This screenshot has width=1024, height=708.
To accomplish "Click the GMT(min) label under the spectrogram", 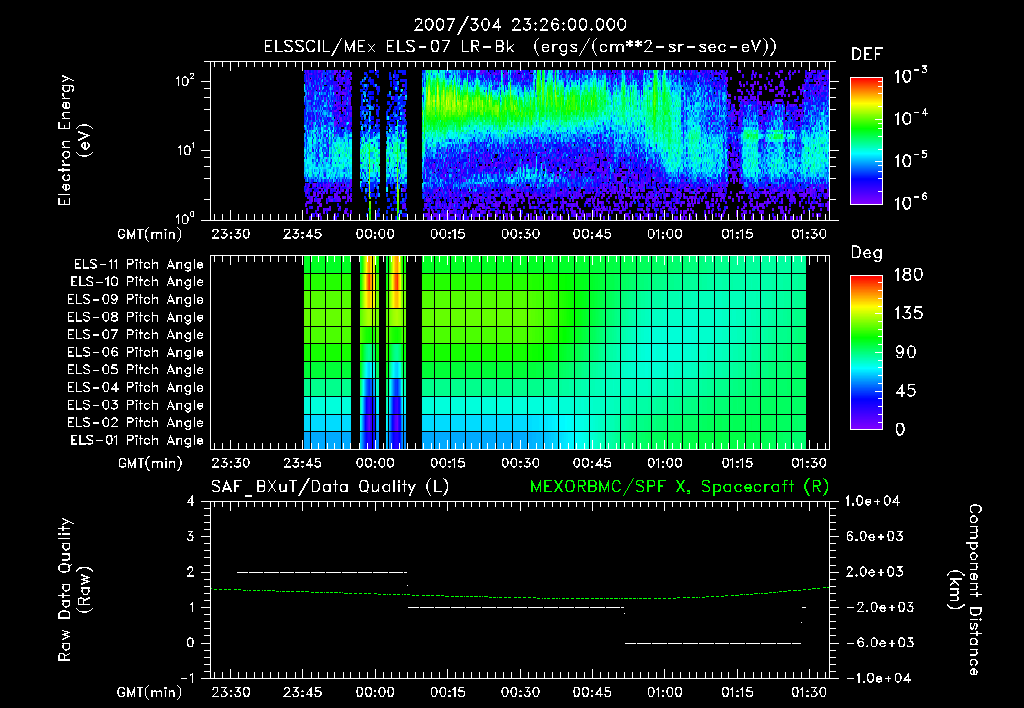I will 150,234.
